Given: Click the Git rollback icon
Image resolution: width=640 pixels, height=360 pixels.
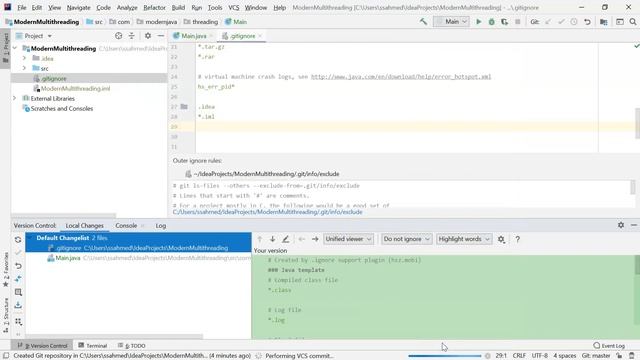Looking at the screenshot, I should pyautogui.click(x=587, y=22).
